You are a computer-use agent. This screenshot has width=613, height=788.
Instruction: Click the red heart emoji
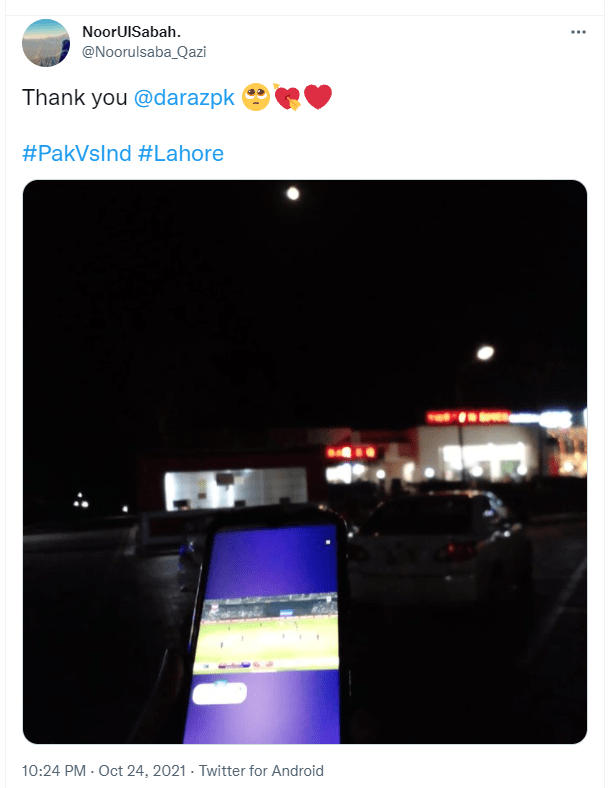click(318, 96)
